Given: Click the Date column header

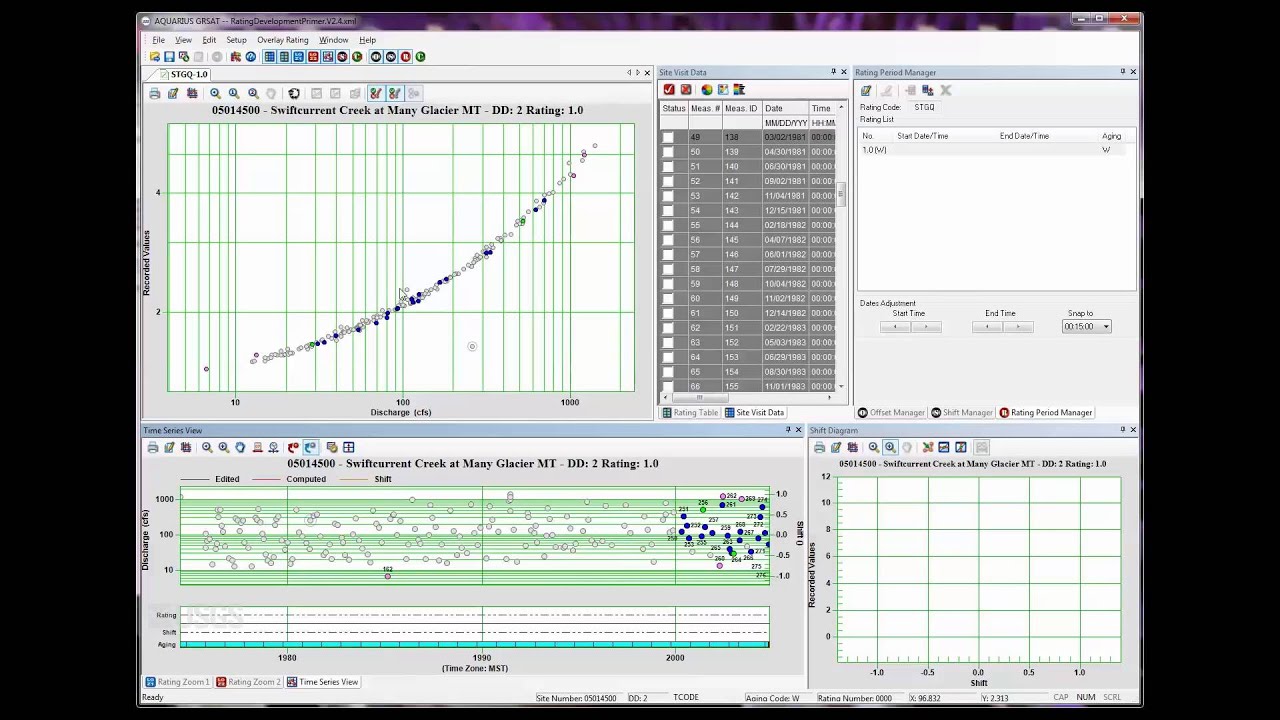Looking at the screenshot, I should pos(784,108).
